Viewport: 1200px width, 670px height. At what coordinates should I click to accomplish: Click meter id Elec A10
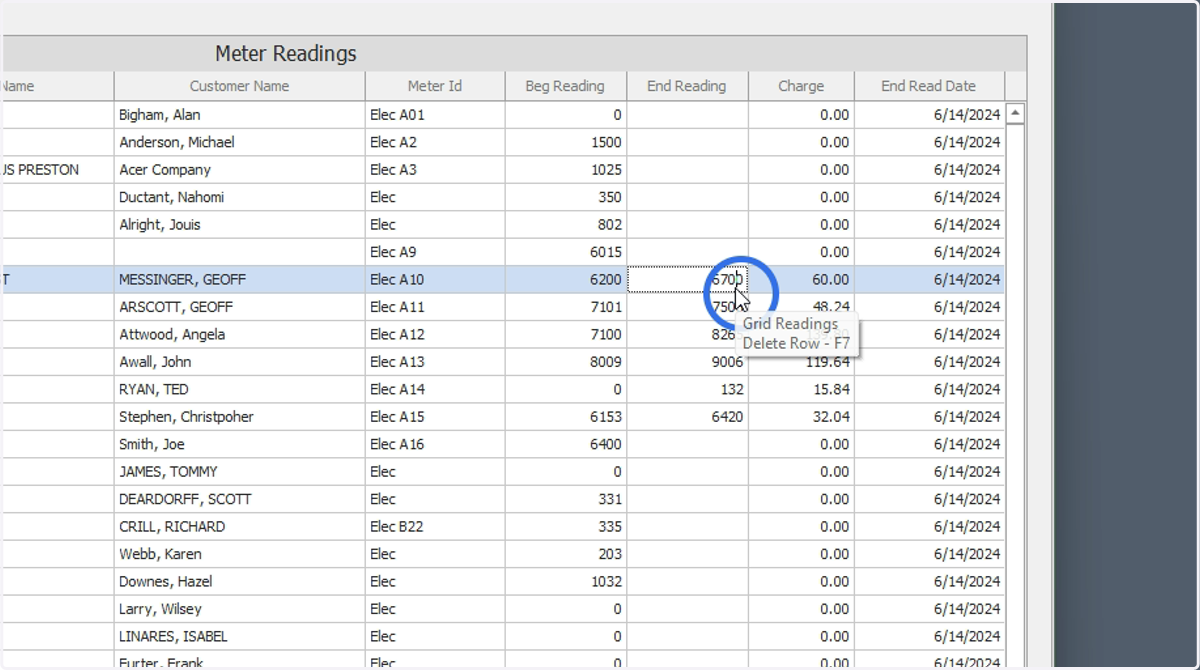(x=397, y=280)
